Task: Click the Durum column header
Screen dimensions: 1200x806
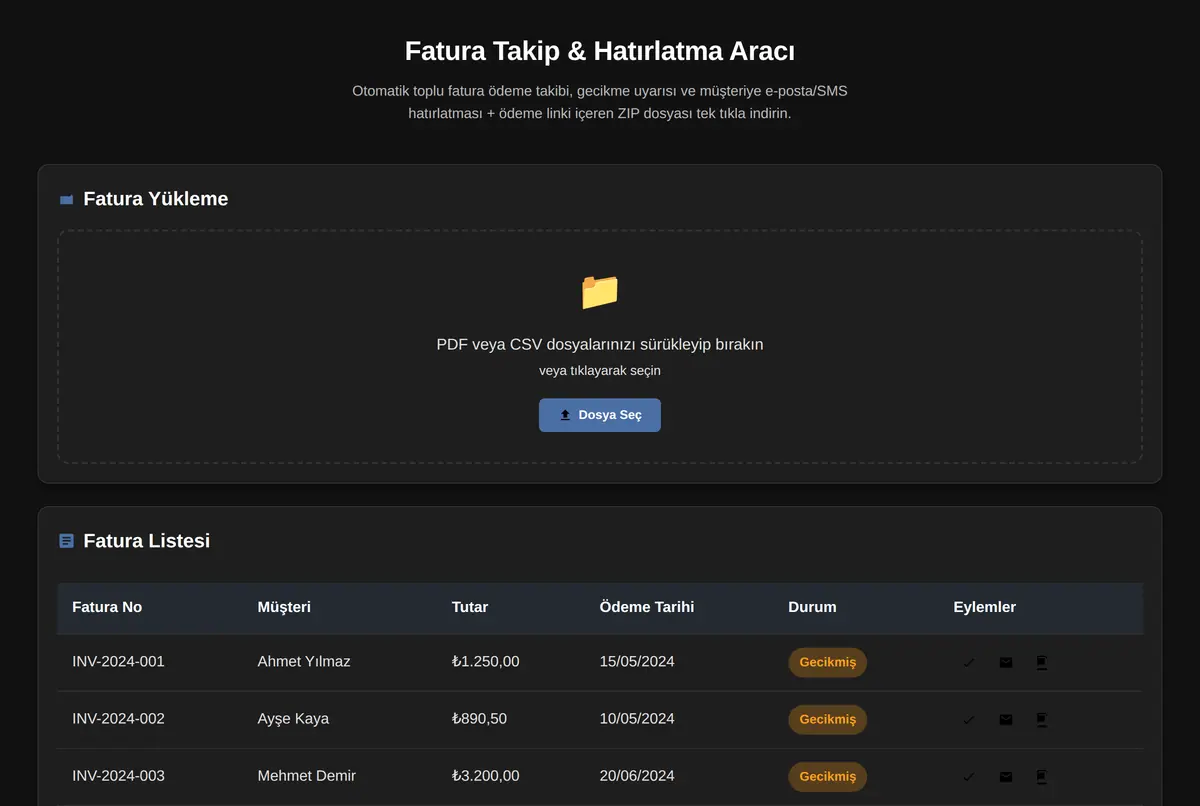Action: tap(812, 607)
